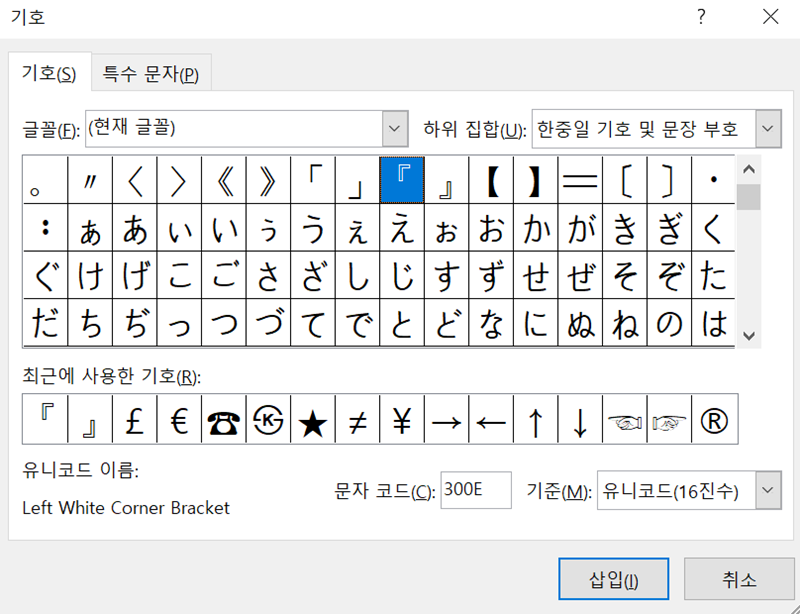This screenshot has height=614, width=800.
Task: Switch to the 기호 tab
Action: pos(49,73)
